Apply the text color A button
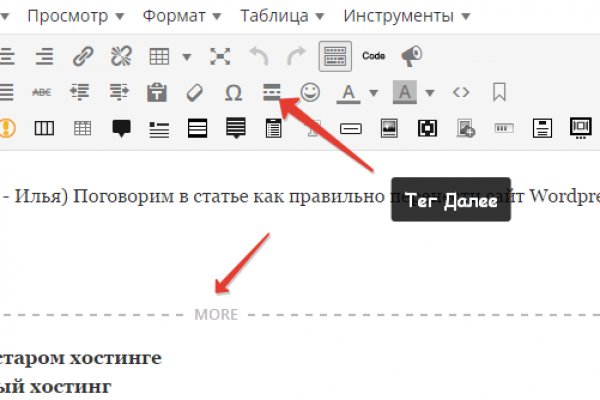This screenshot has width=600, height=400. click(349, 92)
